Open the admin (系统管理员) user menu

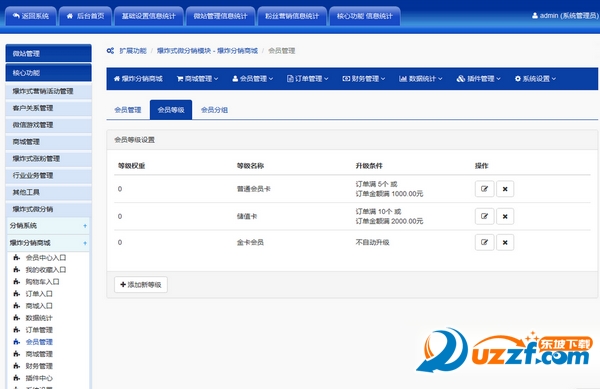(x=565, y=16)
